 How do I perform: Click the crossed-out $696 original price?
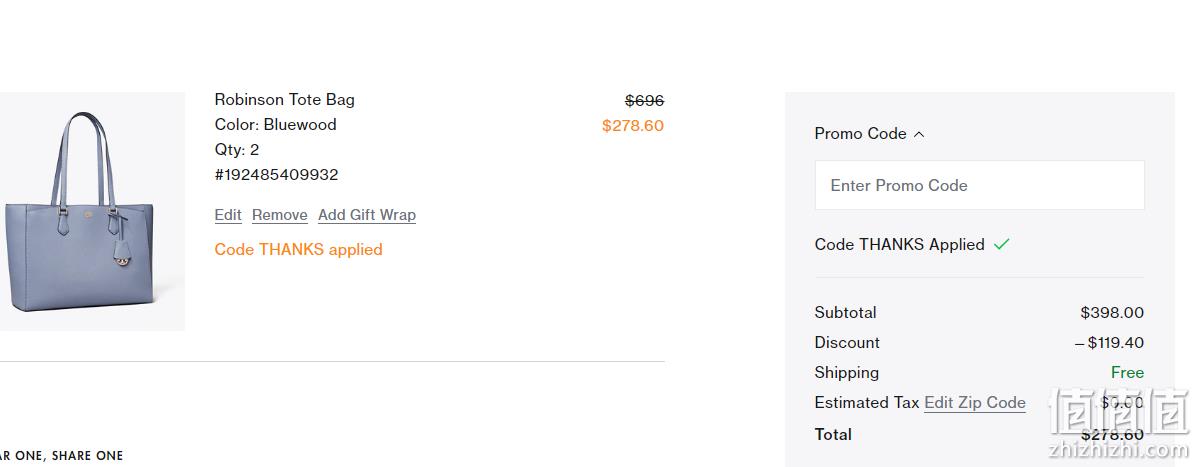click(x=644, y=100)
